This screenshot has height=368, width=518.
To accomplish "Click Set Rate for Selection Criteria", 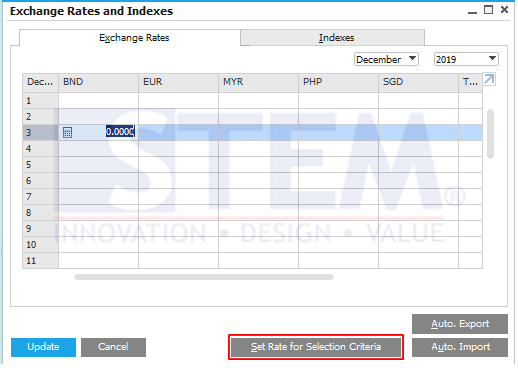I will pyautogui.click(x=316, y=347).
